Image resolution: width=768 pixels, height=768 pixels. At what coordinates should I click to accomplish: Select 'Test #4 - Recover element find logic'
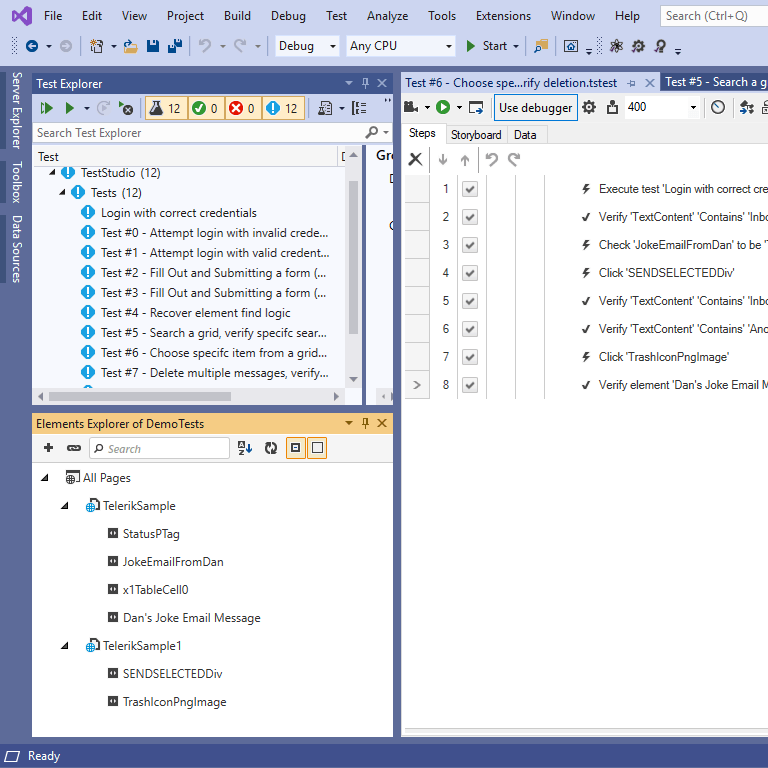pyautogui.click(x=195, y=312)
